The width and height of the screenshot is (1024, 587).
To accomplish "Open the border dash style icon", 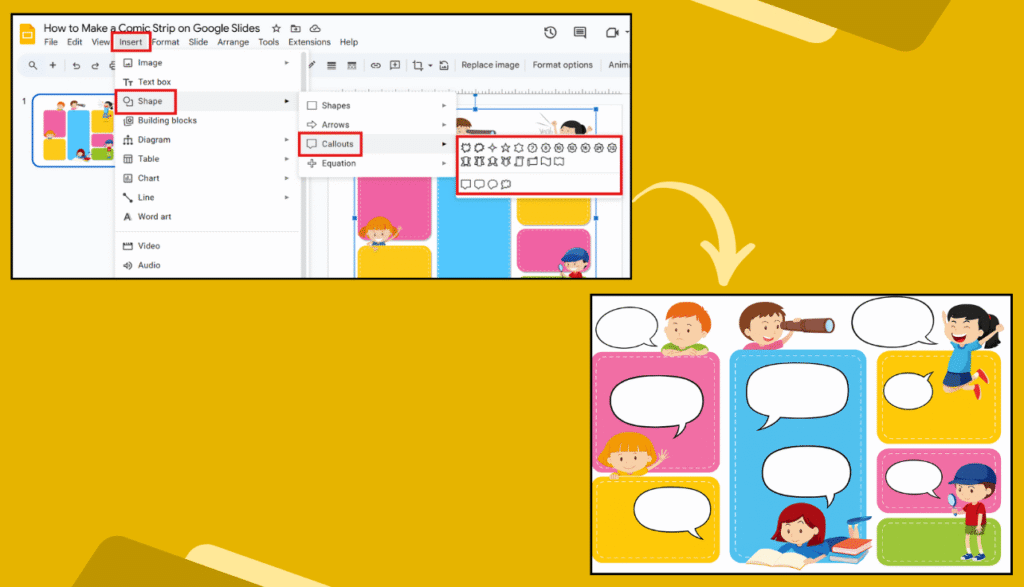I will point(351,65).
